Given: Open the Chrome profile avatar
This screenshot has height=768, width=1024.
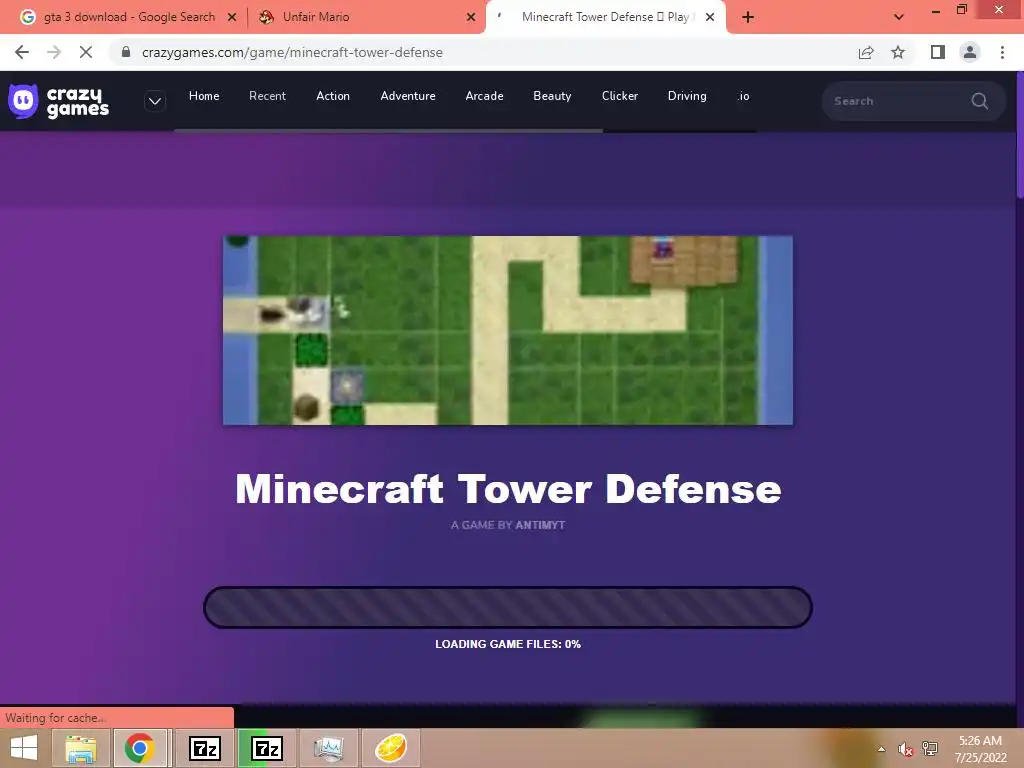Looking at the screenshot, I should pyautogui.click(x=970, y=52).
